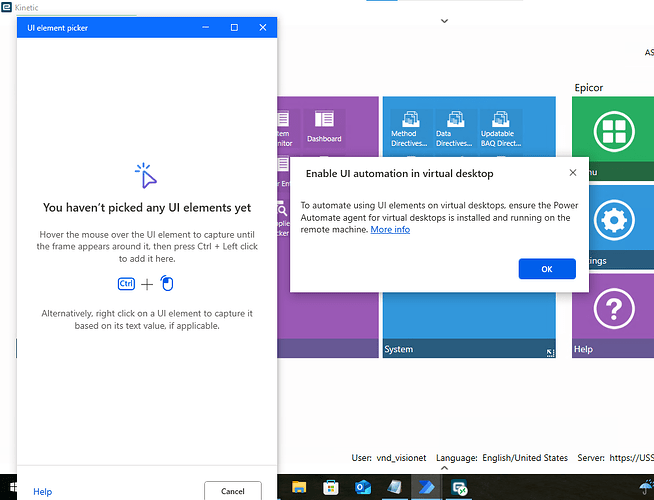The height and width of the screenshot is (500, 654).
Task: Open the Data Directives tile
Action: (454, 129)
